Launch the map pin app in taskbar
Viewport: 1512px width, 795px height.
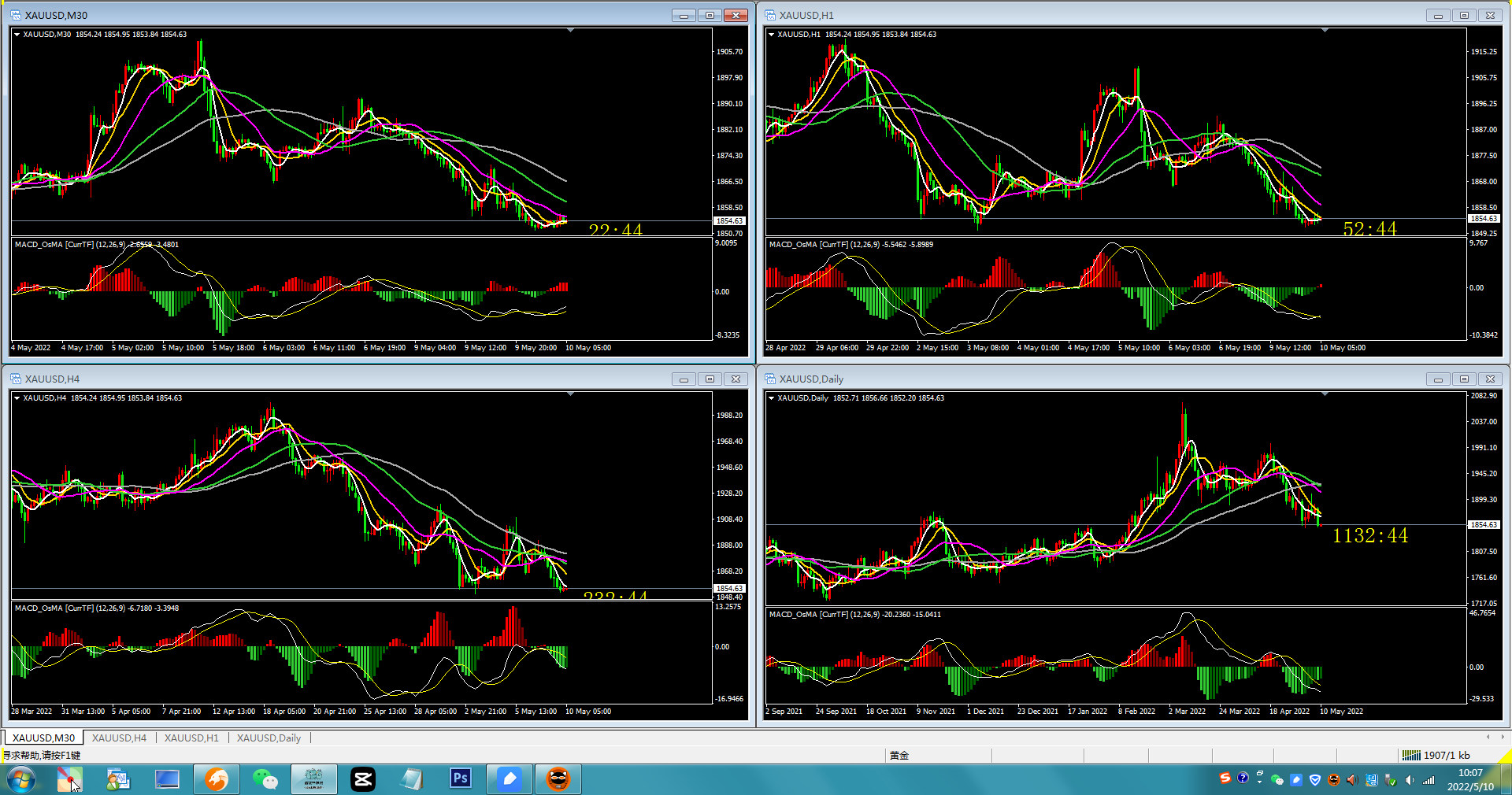tap(69, 779)
